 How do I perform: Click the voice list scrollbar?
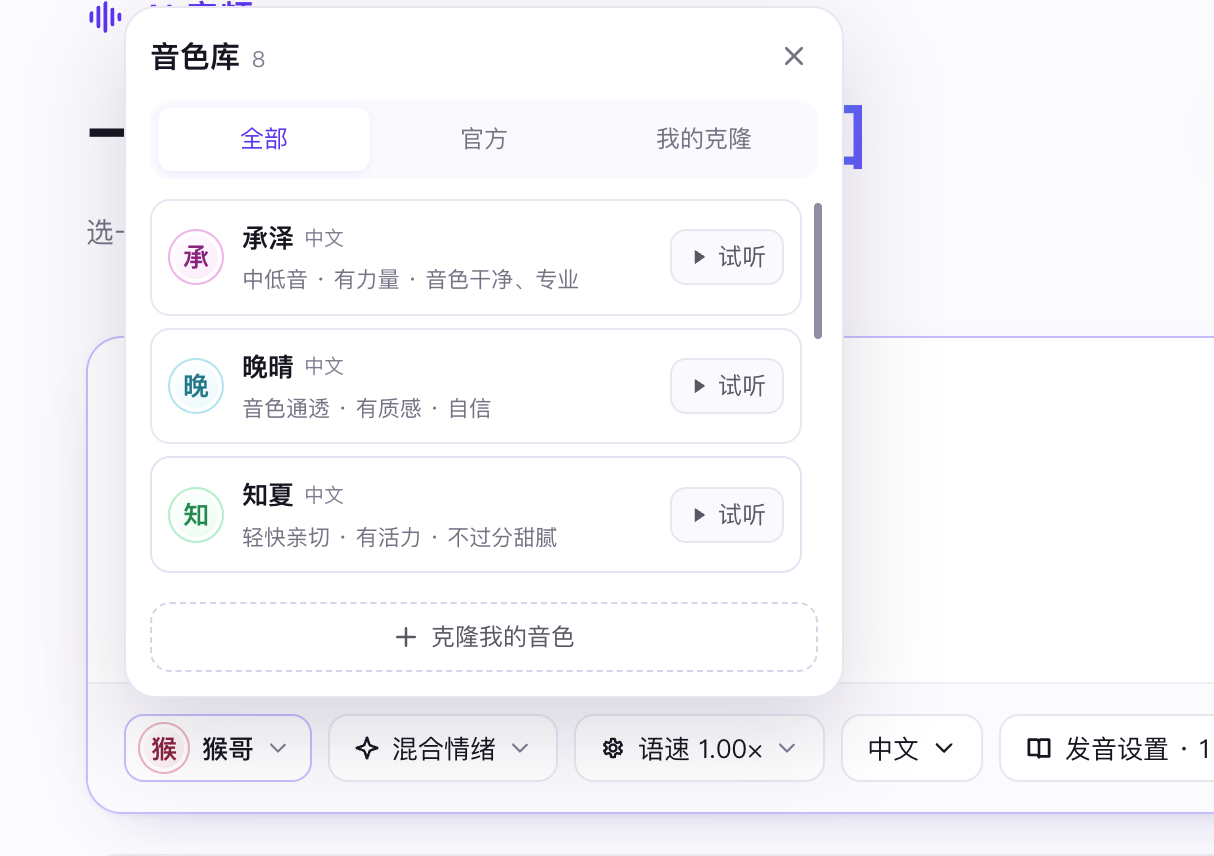[x=818, y=271]
